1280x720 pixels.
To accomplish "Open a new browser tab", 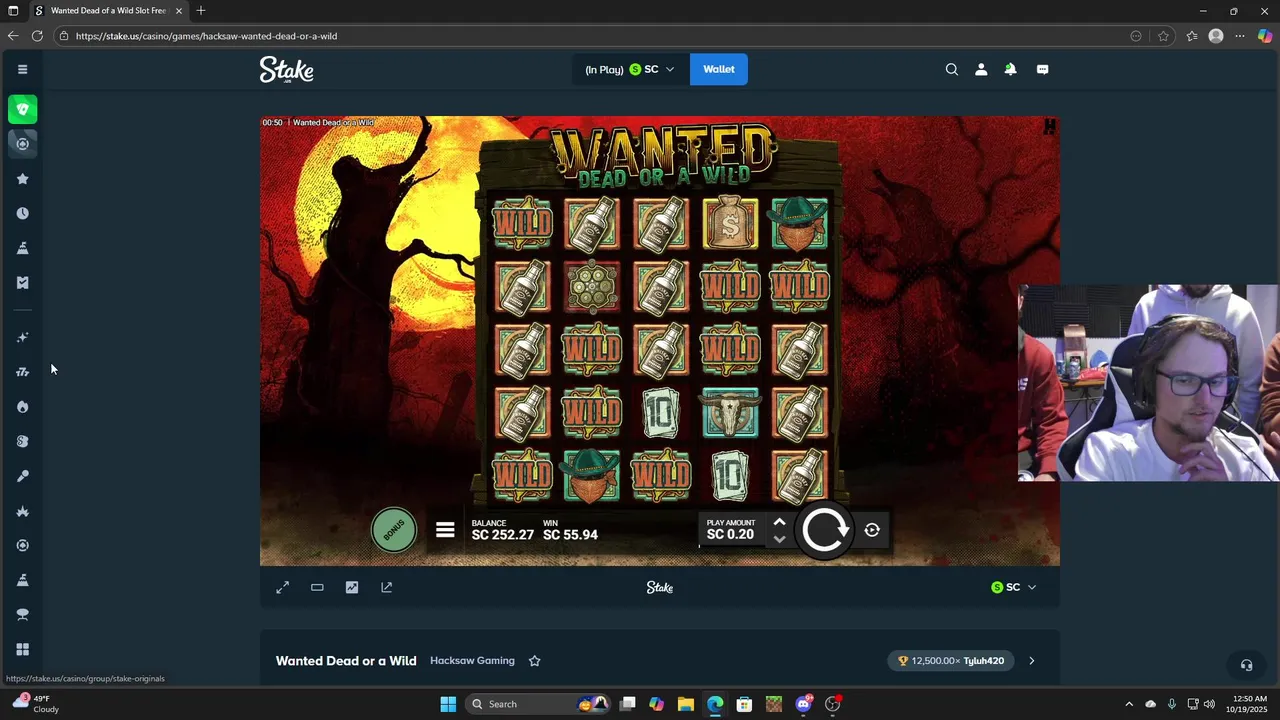I will pyautogui.click(x=201, y=11).
